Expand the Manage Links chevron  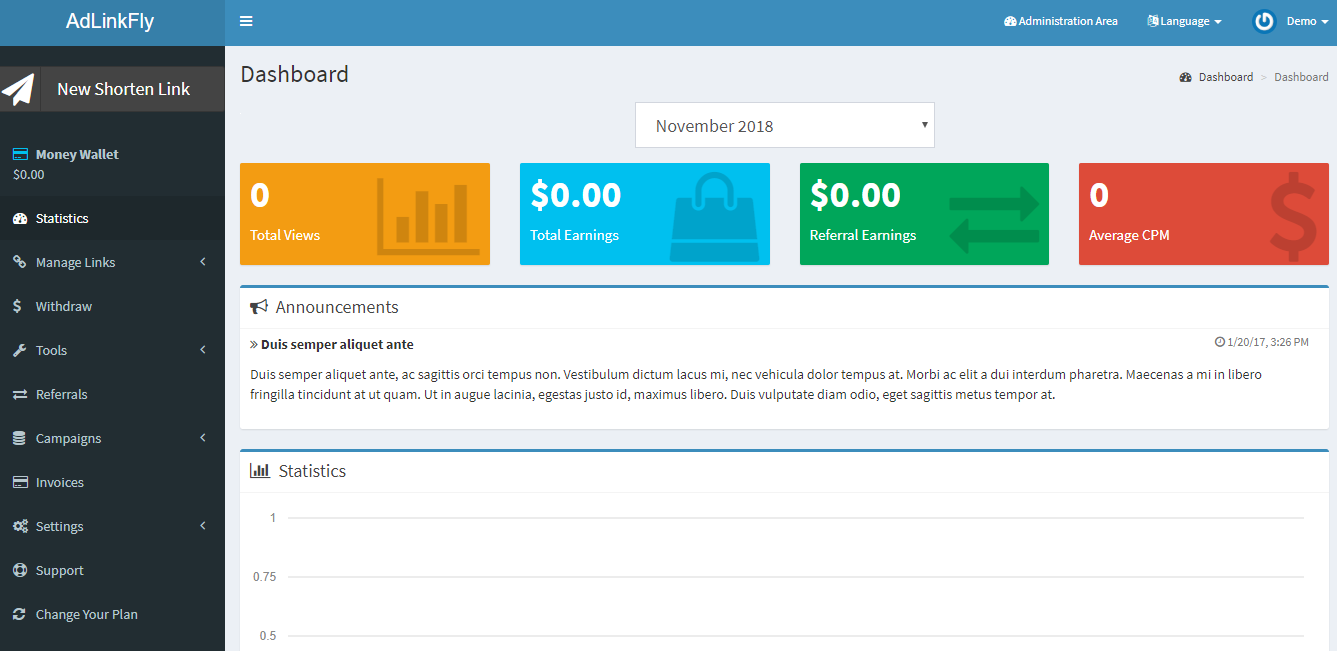pos(203,262)
